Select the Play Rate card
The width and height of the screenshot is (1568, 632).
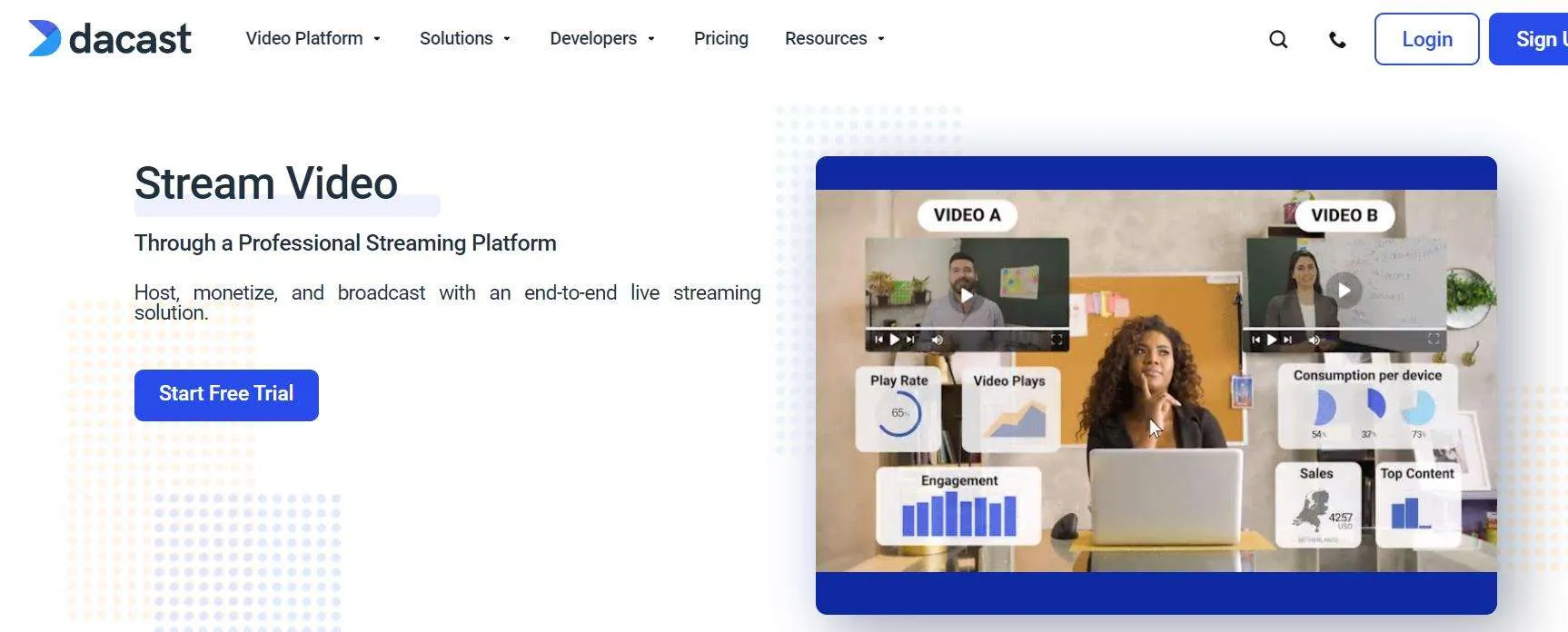click(898, 408)
